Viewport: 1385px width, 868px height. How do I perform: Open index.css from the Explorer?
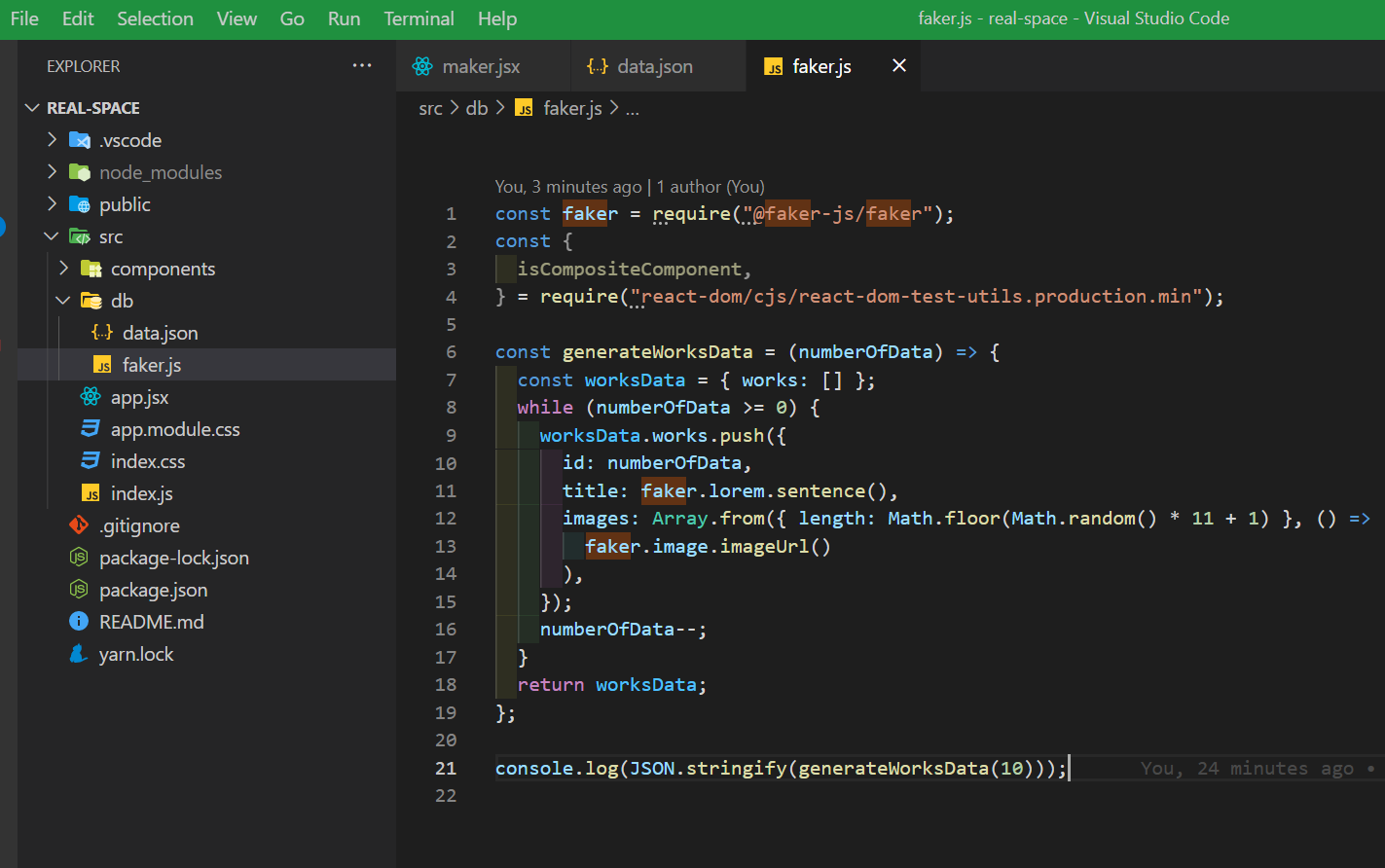(x=148, y=461)
